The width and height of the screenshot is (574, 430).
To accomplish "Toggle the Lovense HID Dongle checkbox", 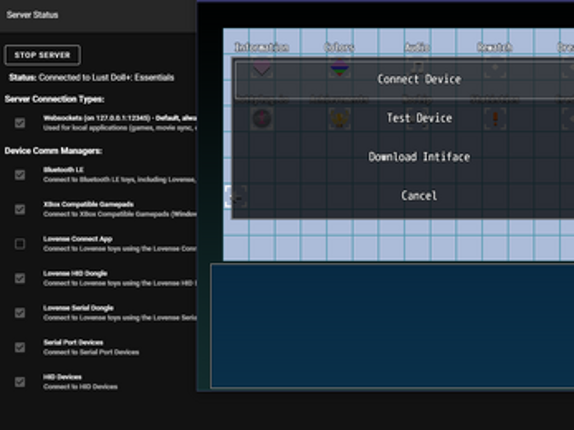I will (x=20, y=278).
